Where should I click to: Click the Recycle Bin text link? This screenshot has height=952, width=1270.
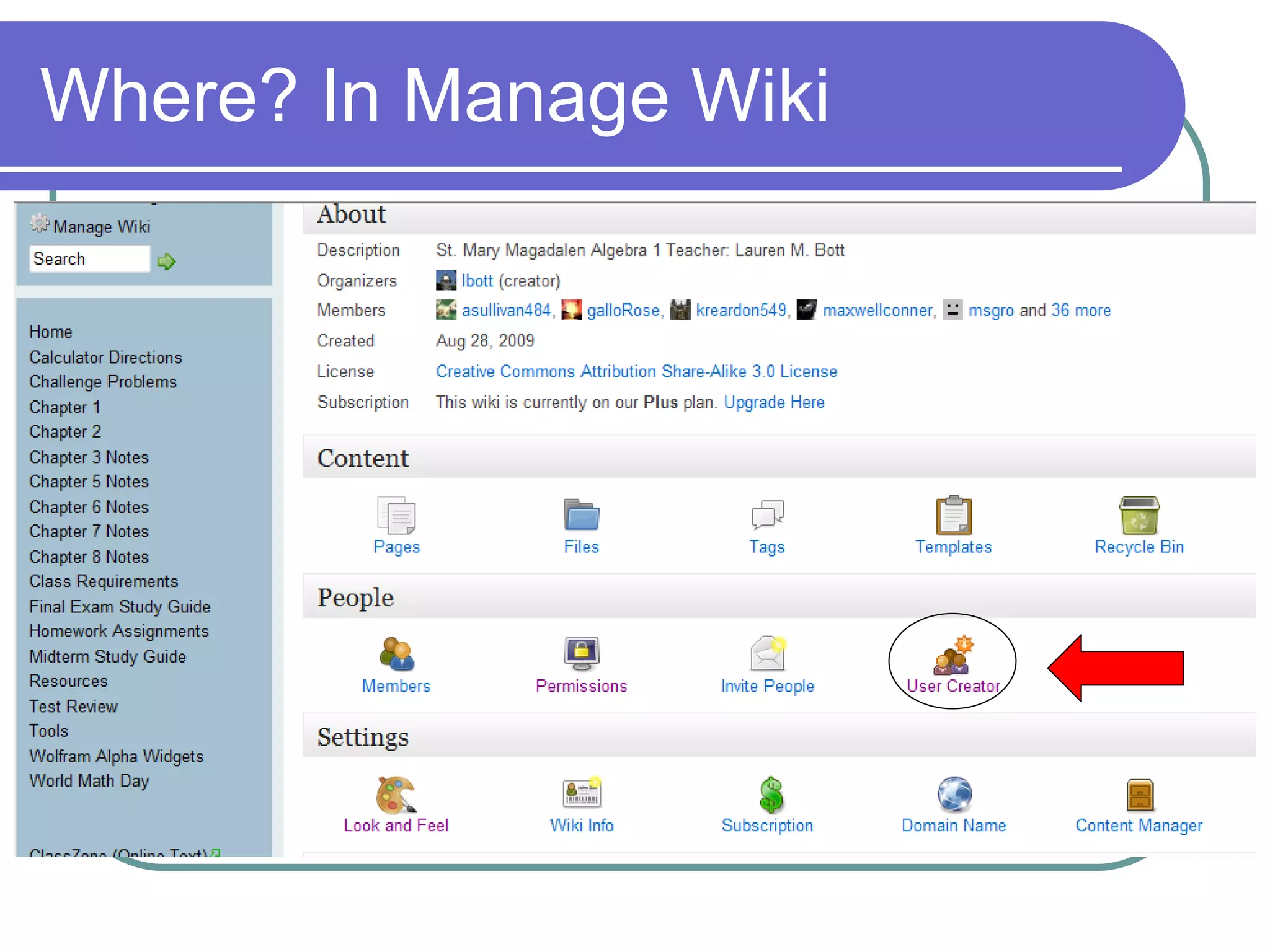pyautogui.click(x=1139, y=547)
